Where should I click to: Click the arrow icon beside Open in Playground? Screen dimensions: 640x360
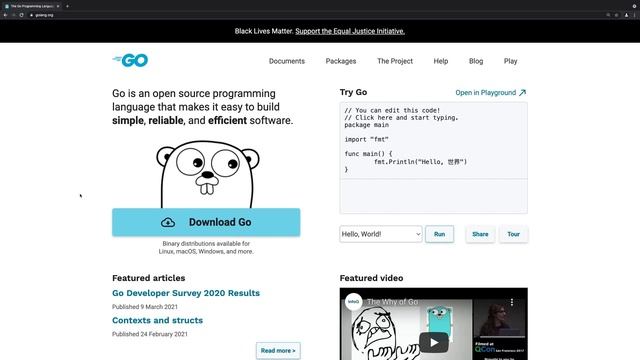click(522, 93)
